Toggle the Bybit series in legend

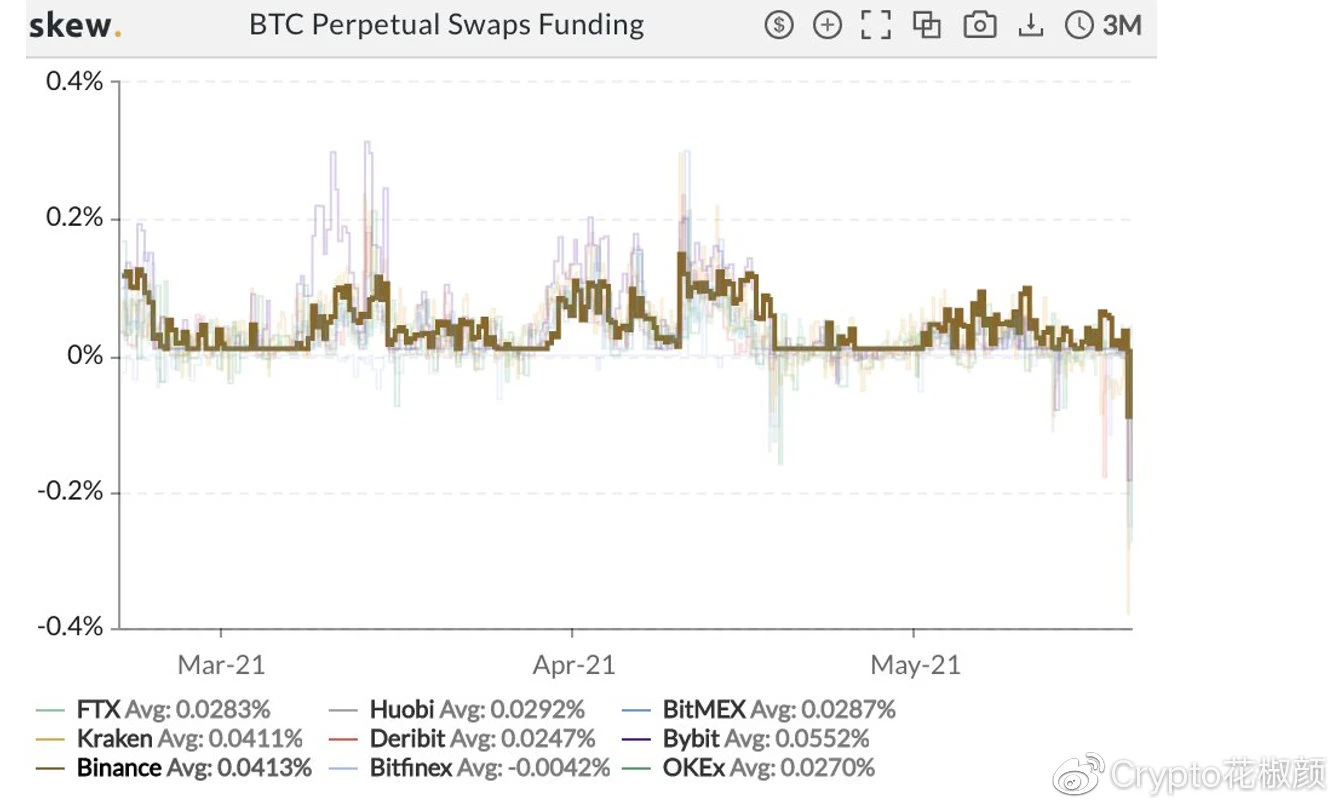(745, 739)
